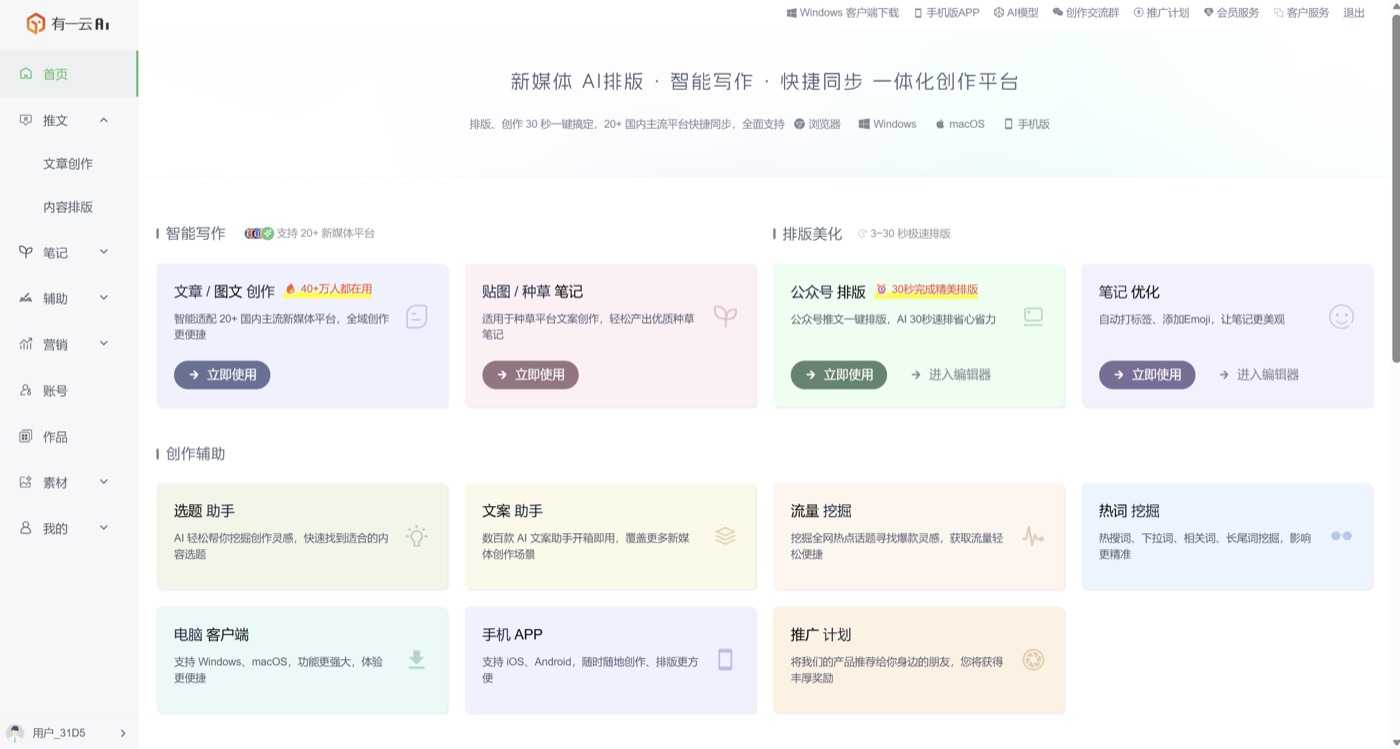The image size is (1400, 749).
Task: Click the pulse icon on 流量 挖掘 card
Action: (1033, 536)
